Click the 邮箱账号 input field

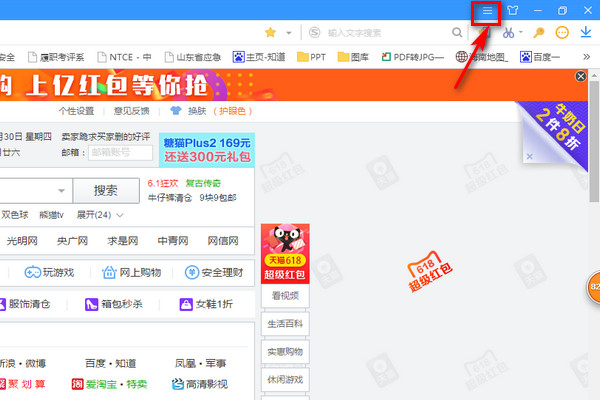click(x=120, y=153)
